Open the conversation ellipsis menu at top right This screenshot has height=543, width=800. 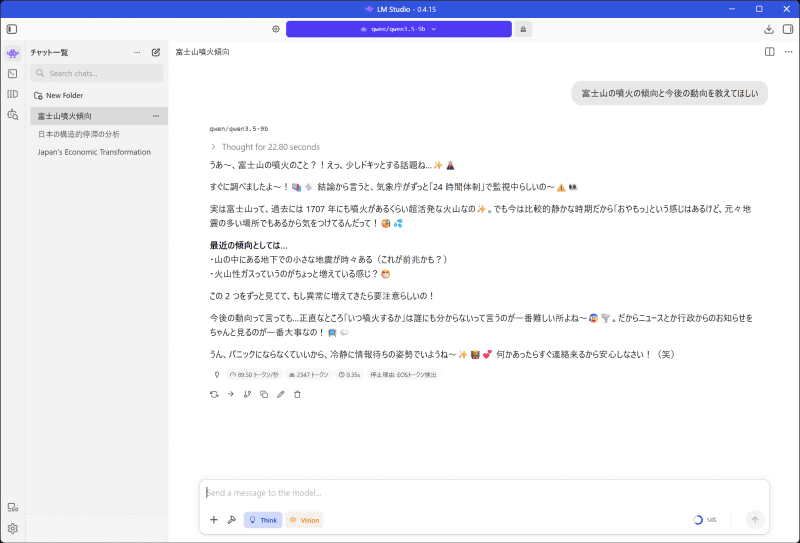coord(789,52)
